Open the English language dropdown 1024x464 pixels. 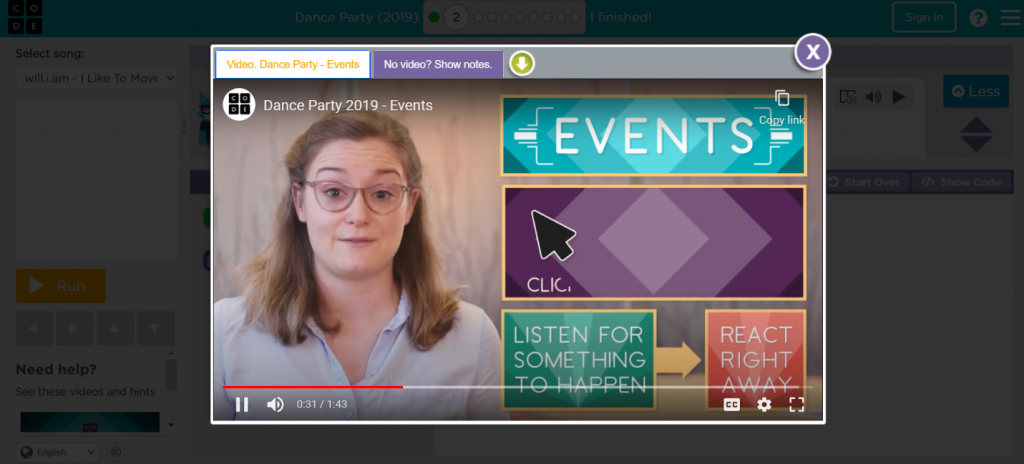pyautogui.click(x=57, y=452)
